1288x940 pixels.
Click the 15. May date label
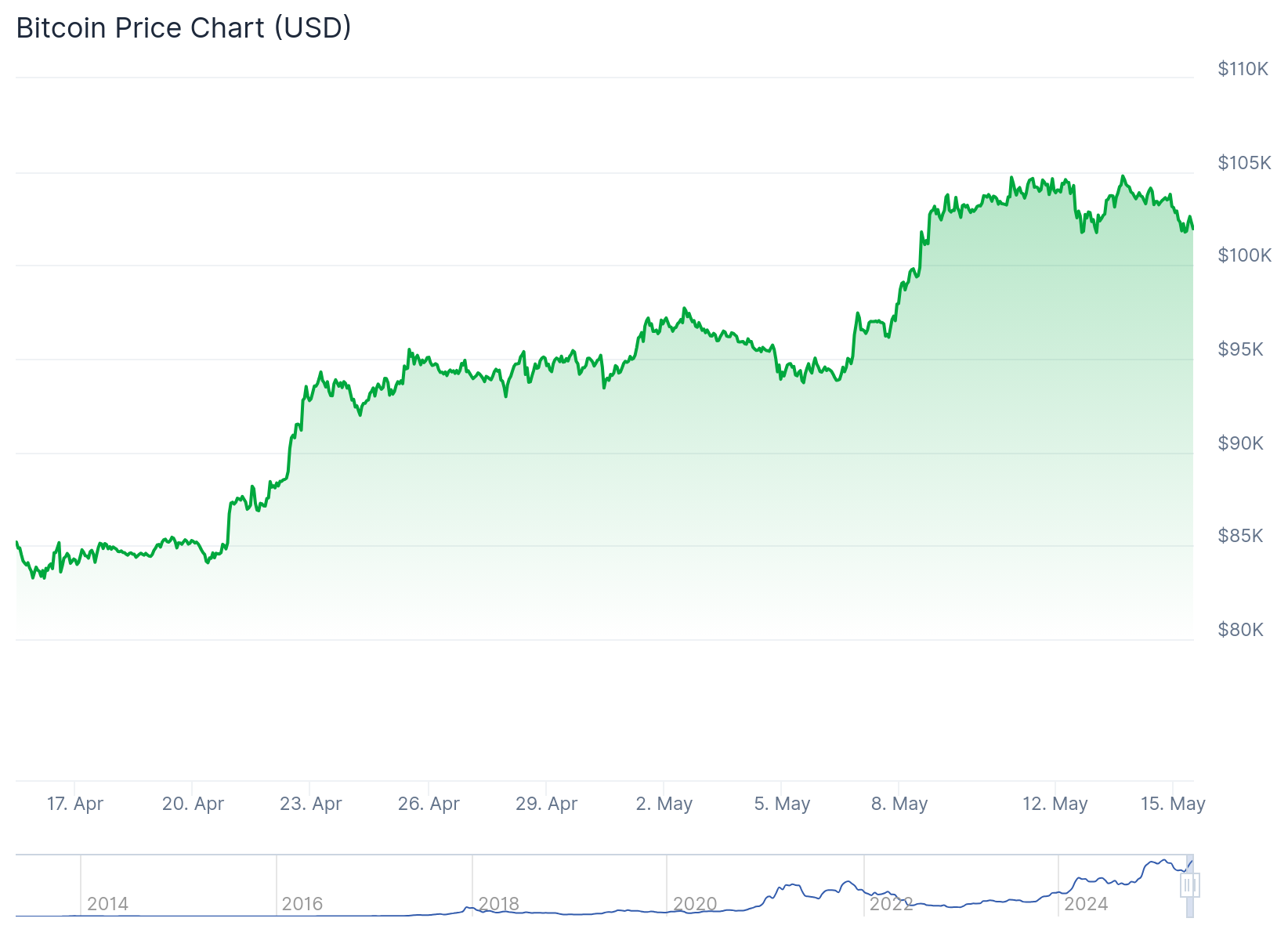pos(1173,804)
